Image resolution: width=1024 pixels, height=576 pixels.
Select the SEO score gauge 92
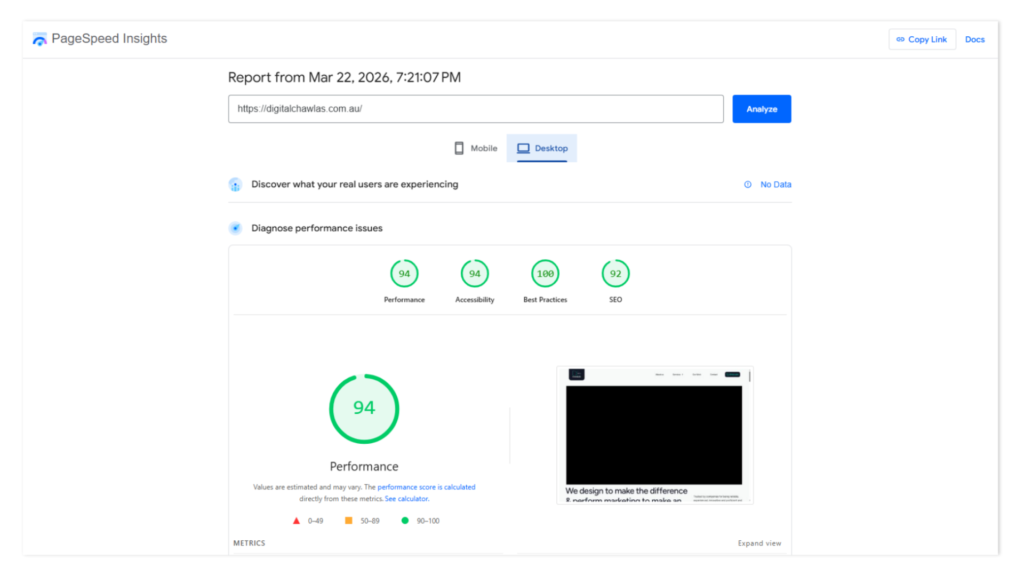click(x=615, y=274)
